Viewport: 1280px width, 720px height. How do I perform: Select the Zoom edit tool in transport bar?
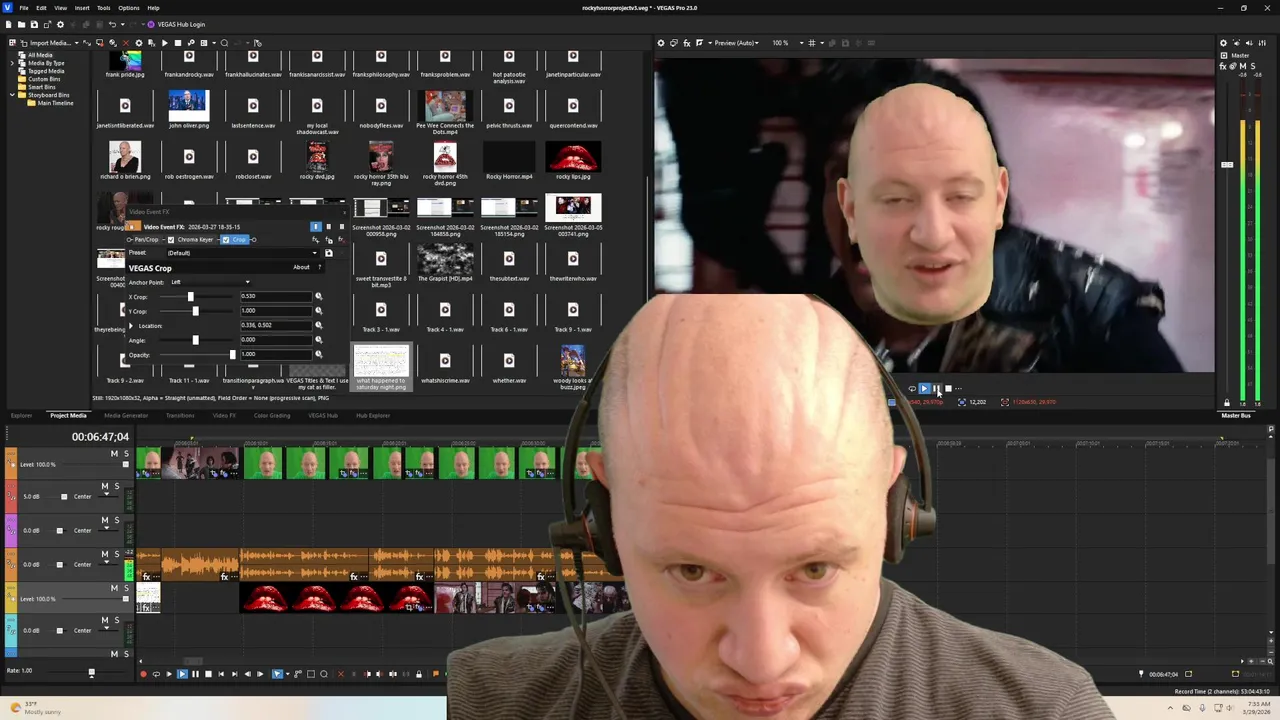(324, 674)
